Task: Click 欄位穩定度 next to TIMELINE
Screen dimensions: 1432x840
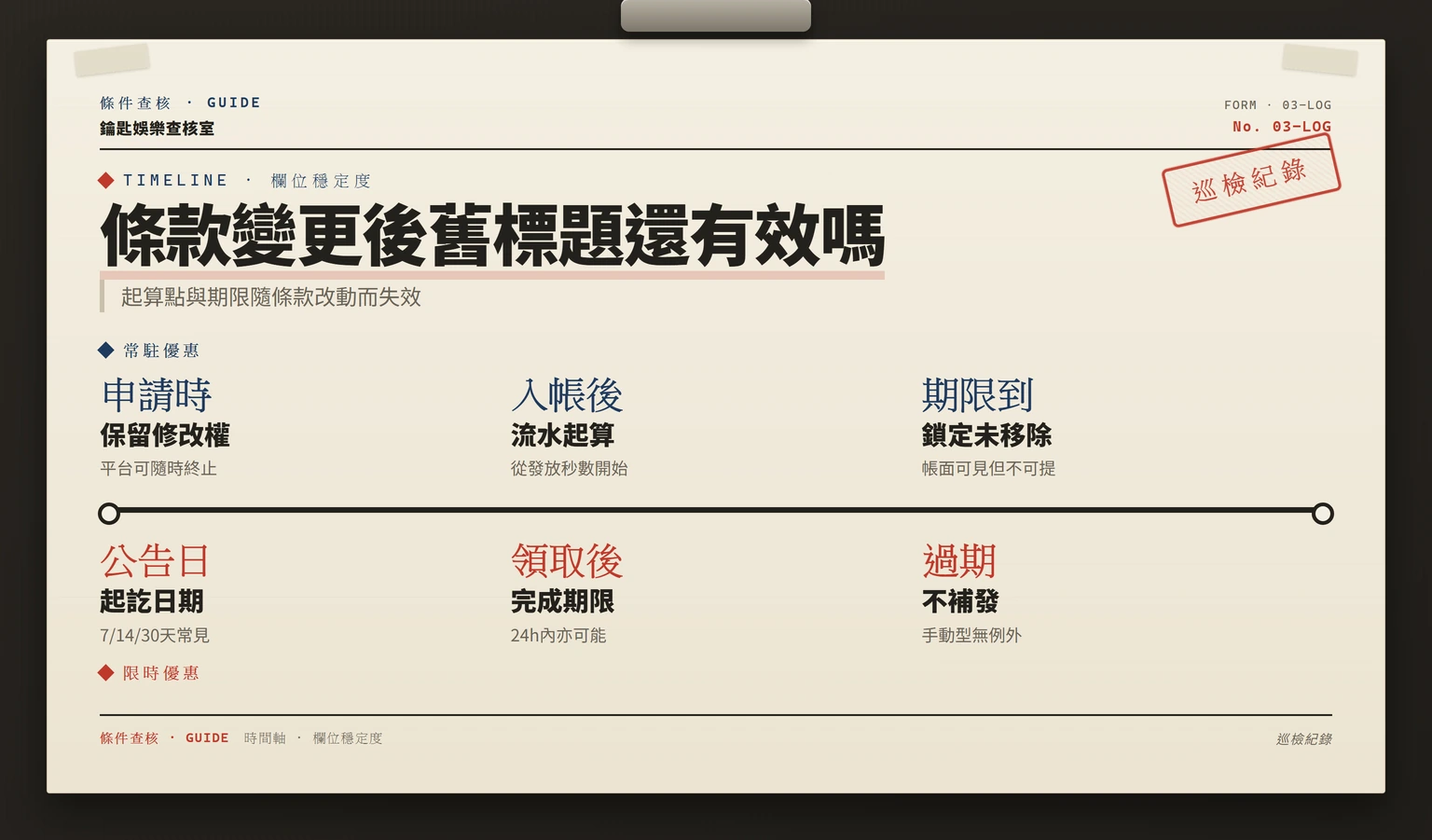Action: point(322,181)
